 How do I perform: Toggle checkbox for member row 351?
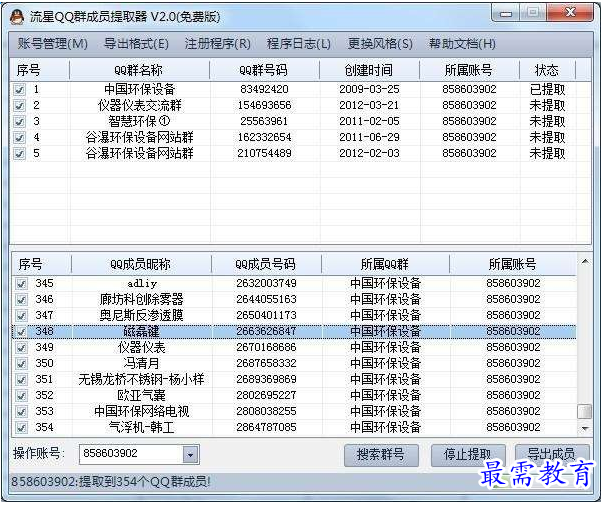click(21, 380)
